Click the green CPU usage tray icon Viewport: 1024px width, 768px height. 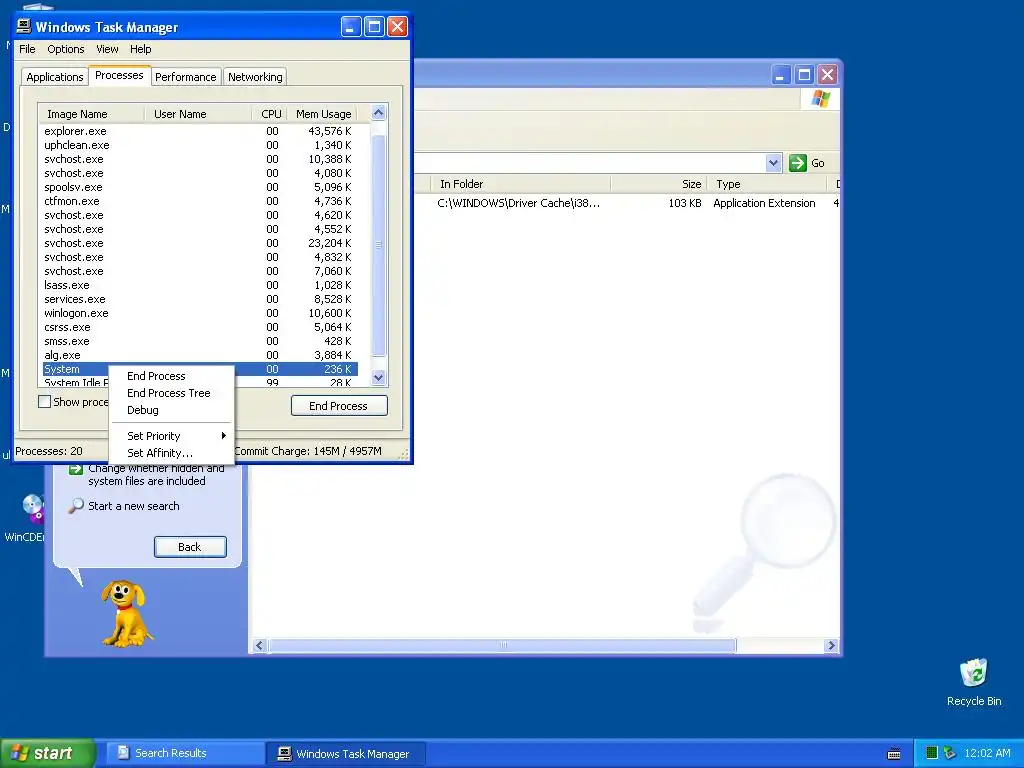point(932,753)
